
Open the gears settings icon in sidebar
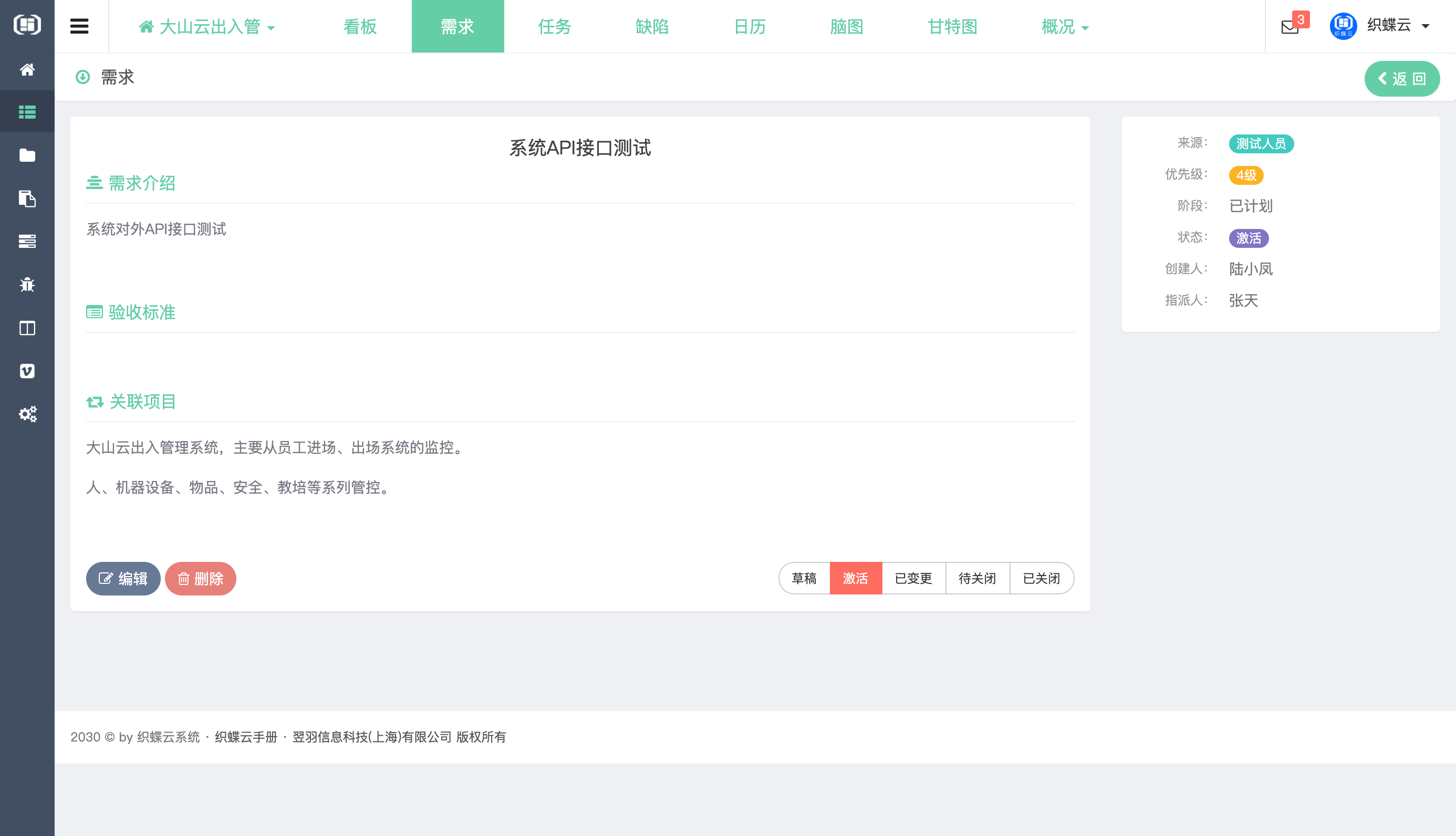[27, 414]
